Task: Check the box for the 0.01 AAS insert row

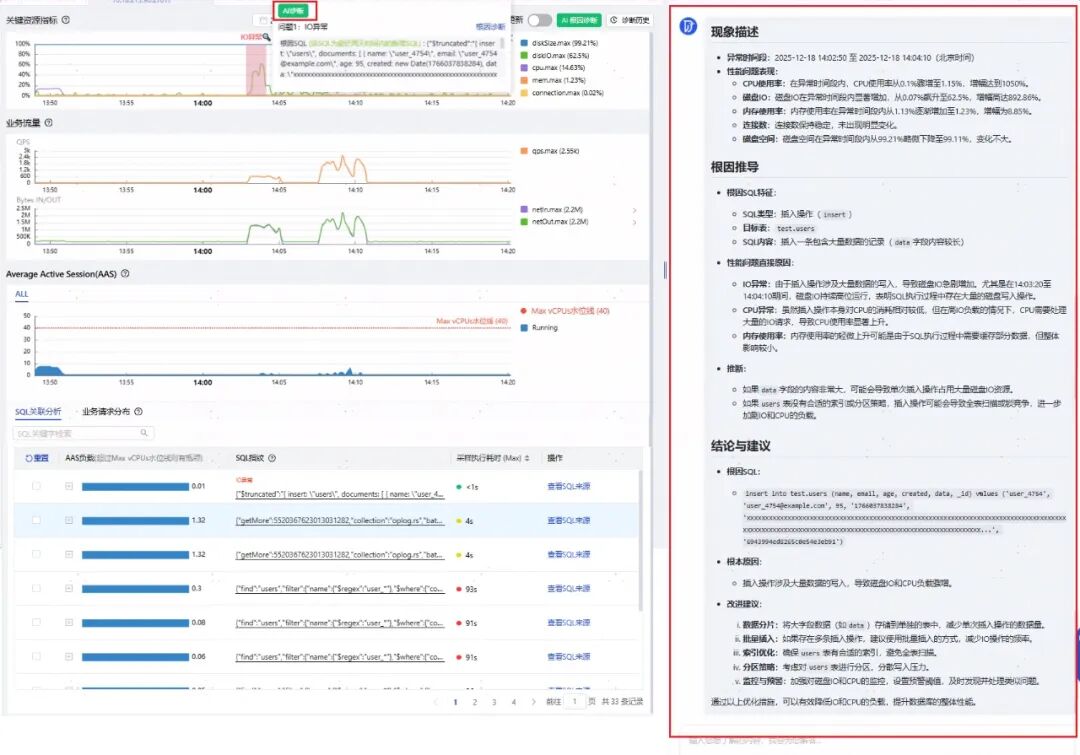Action: click(x=37, y=486)
